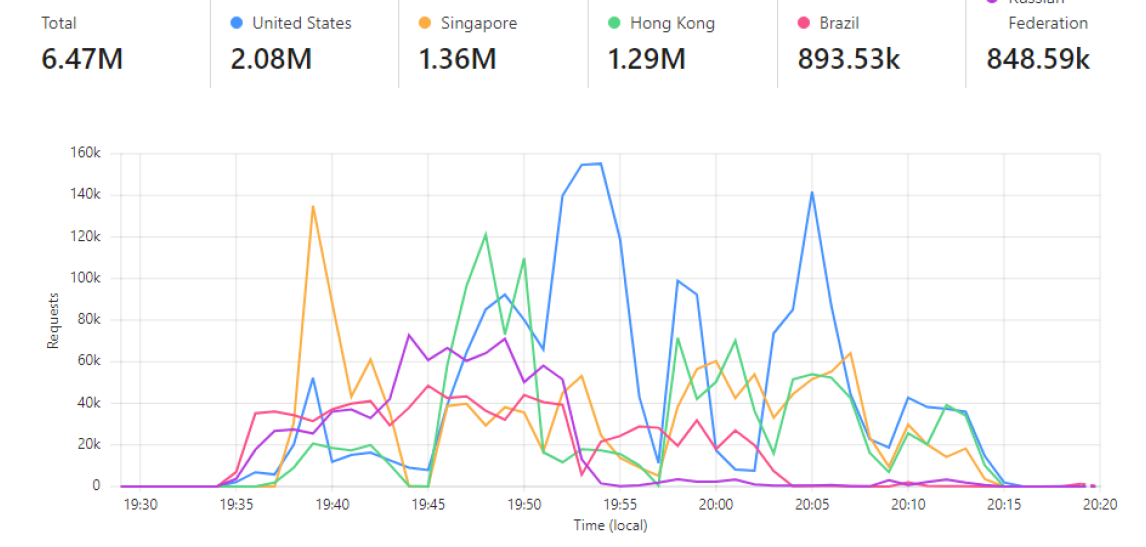The height and width of the screenshot is (547, 1146).
Task: Toggle the Singapore series label
Action: 480,23
